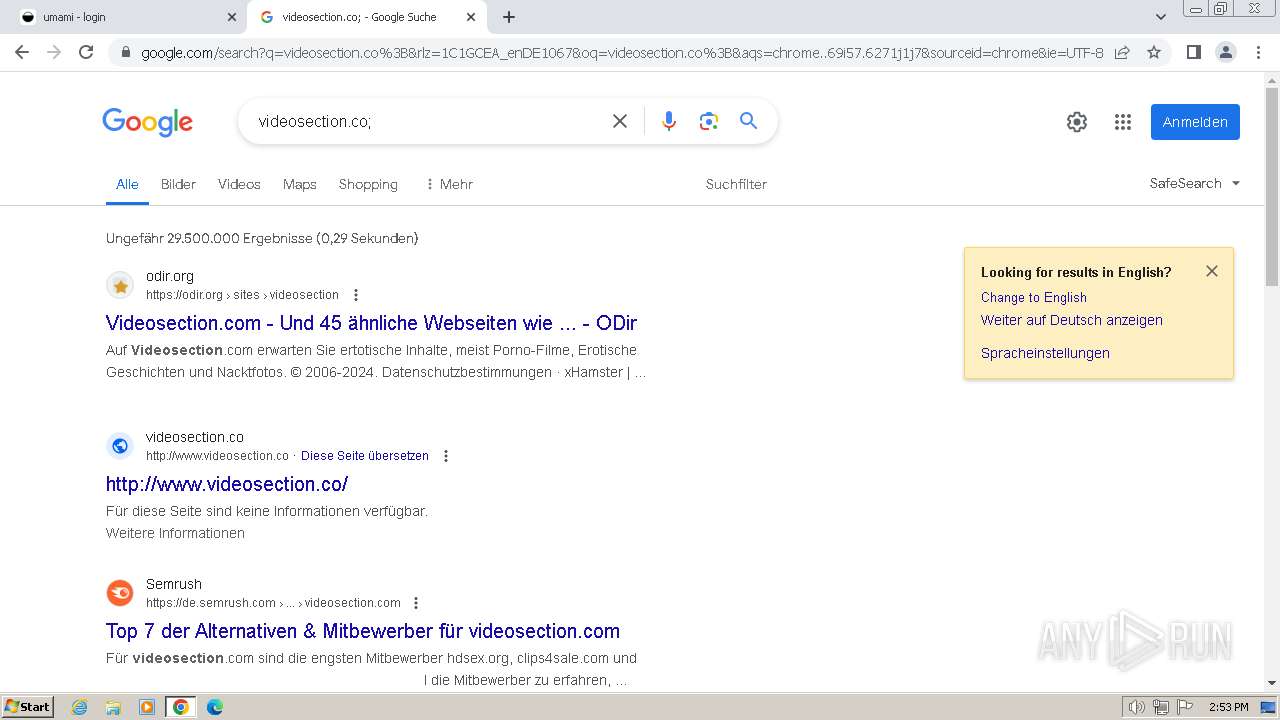This screenshot has width=1280, height=720.
Task: Open three-dot options for Semrush result
Action: [x=416, y=603]
